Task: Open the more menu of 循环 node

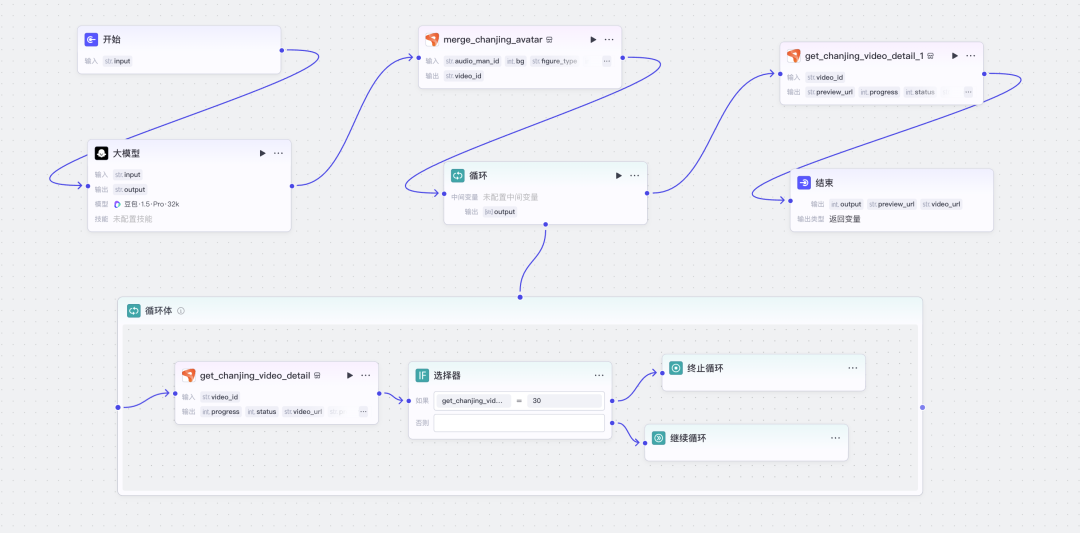Action: pos(634,176)
